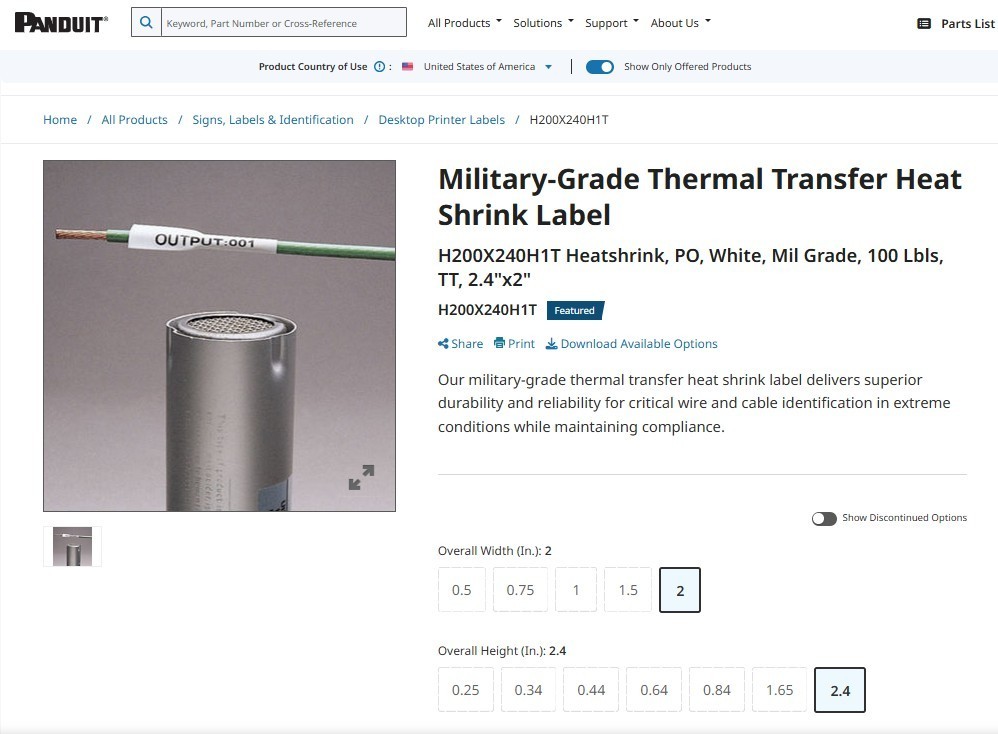Select overall width 1.5
998x734 pixels.
(628, 590)
